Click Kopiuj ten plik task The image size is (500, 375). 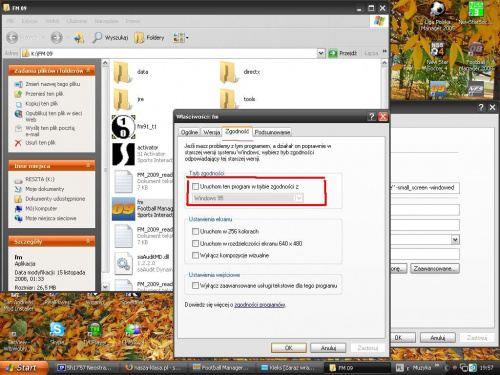click(x=42, y=103)
